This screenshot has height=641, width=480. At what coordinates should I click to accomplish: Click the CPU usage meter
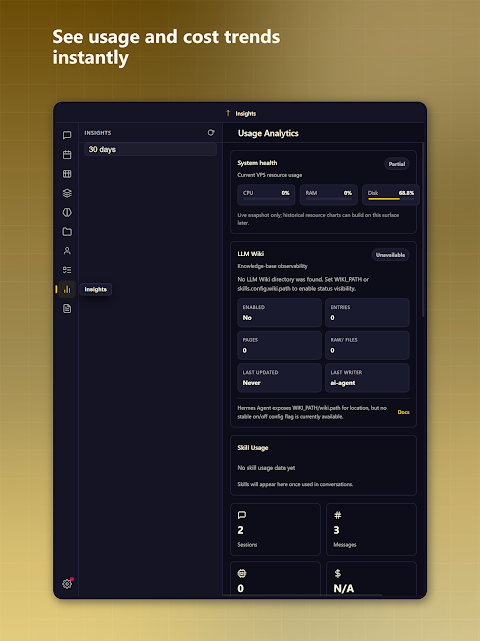click(266, 195)
